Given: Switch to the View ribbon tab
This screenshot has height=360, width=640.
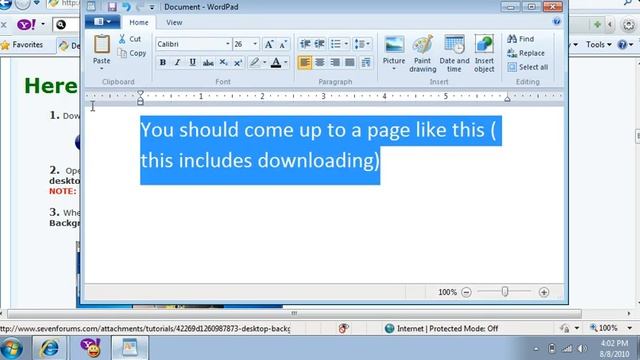Looking at the screenshot, I should tap(174, 22).
